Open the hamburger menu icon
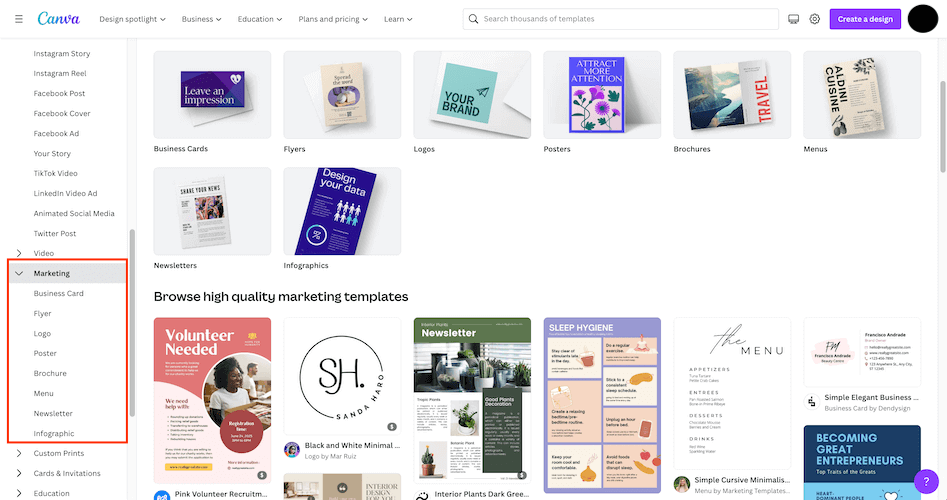The height and width of the screenshot is (500, 947). pyautogui.click(x=19, y=19)
